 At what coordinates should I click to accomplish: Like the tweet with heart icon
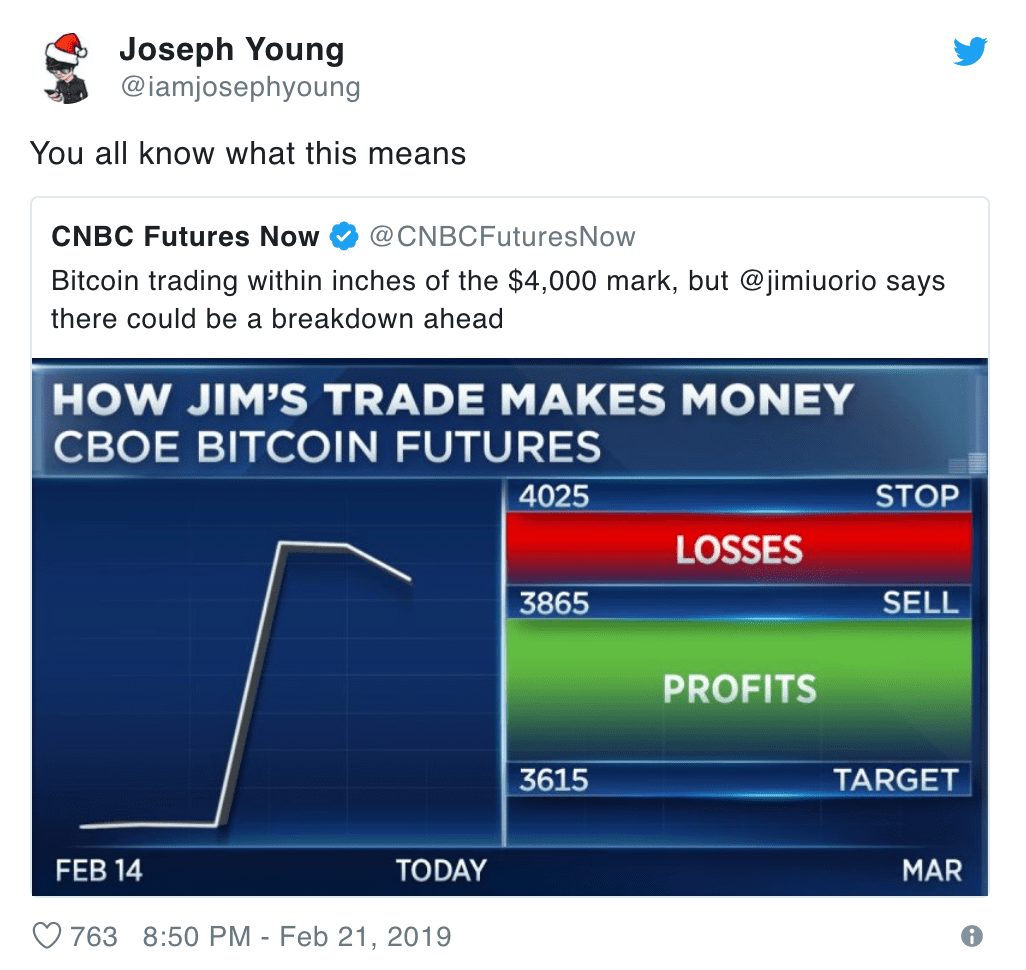pyautogui.click(x=47, y=936)
